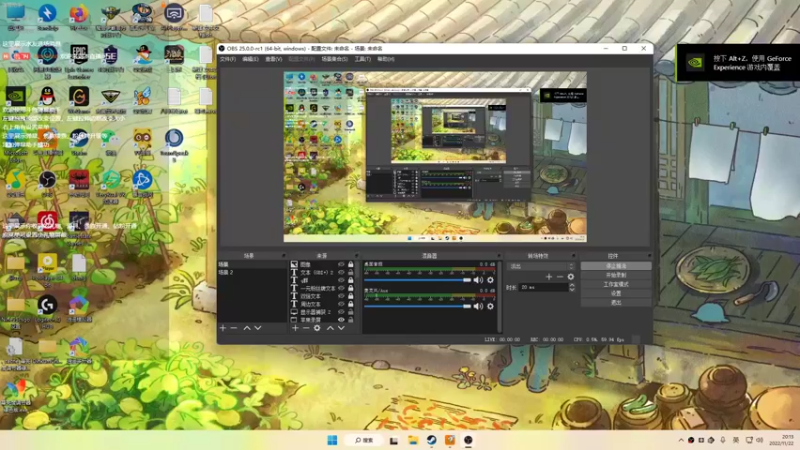Remove the selected source with minus icon
Image resolution: width=800 pixels, height=450 pixels.
[x=306, y=328]
